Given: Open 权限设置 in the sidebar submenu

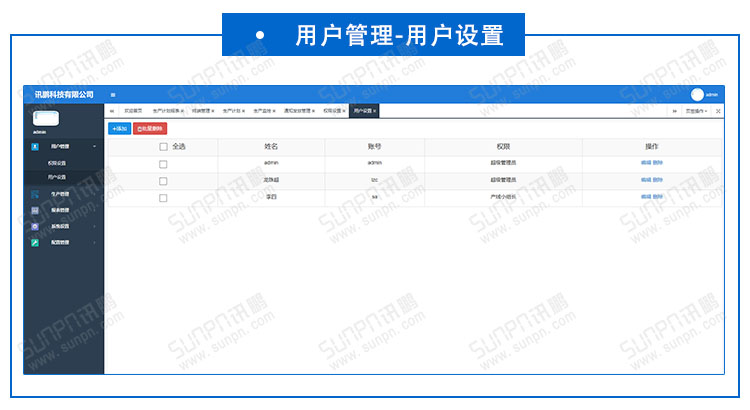Looking at the screenshot, I should point(56,163).
